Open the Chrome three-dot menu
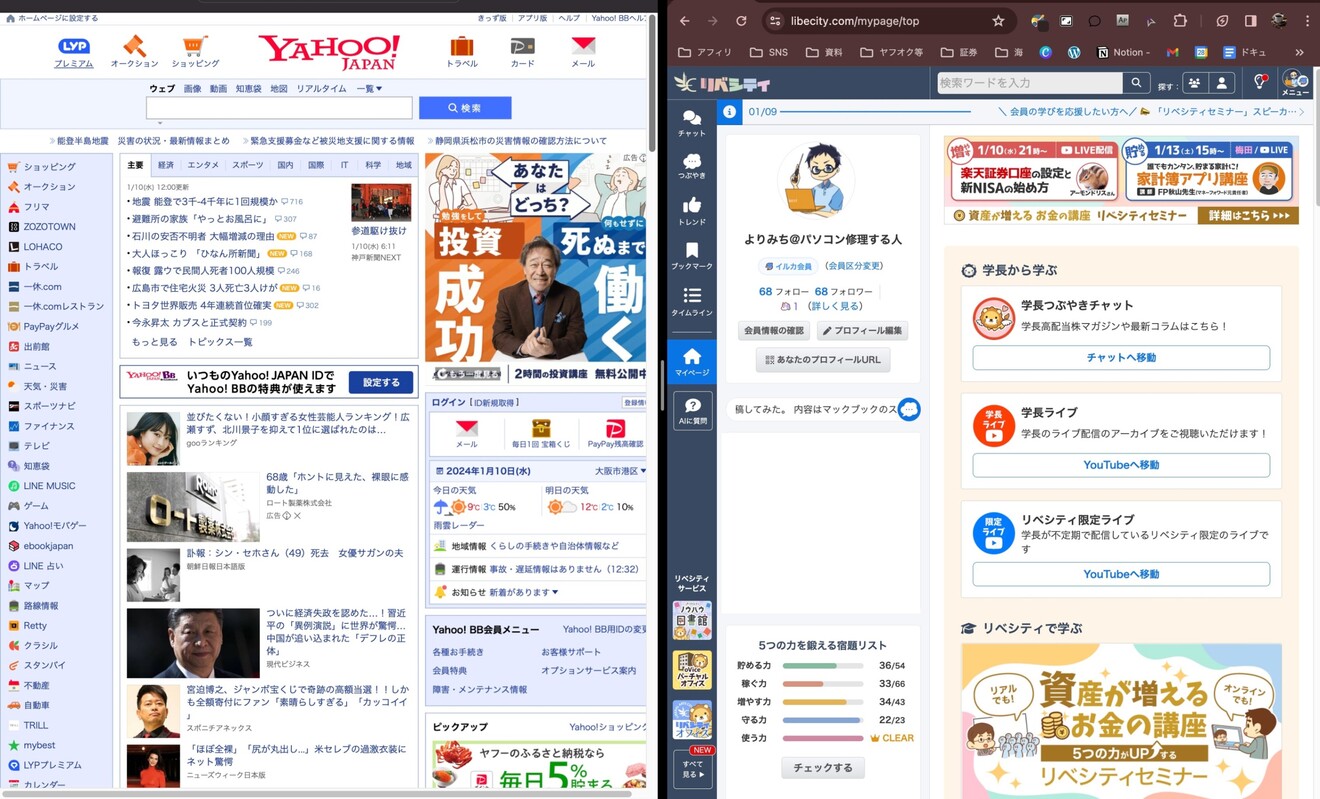This screenshot has width=1320, height=799. (1307, 21)
